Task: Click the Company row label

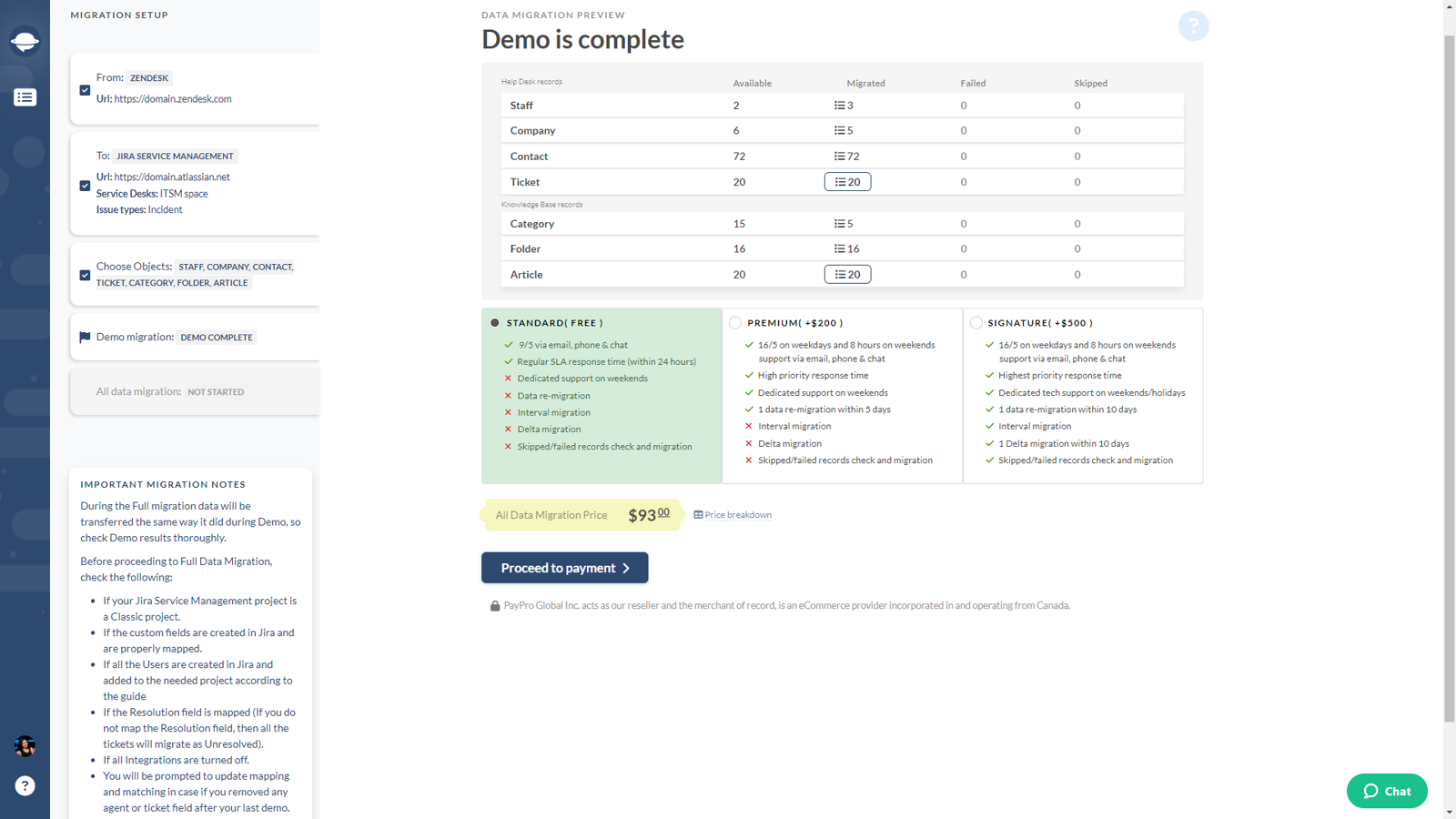Action: [x=532, y=131]
